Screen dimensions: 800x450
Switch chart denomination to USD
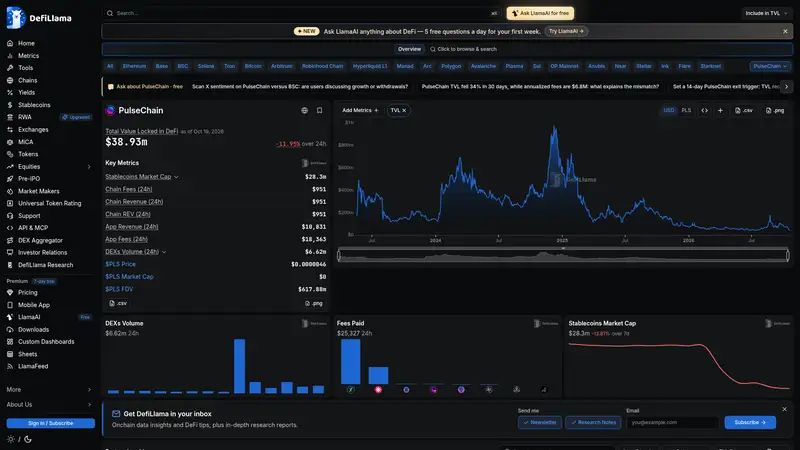tap(669, 110)
